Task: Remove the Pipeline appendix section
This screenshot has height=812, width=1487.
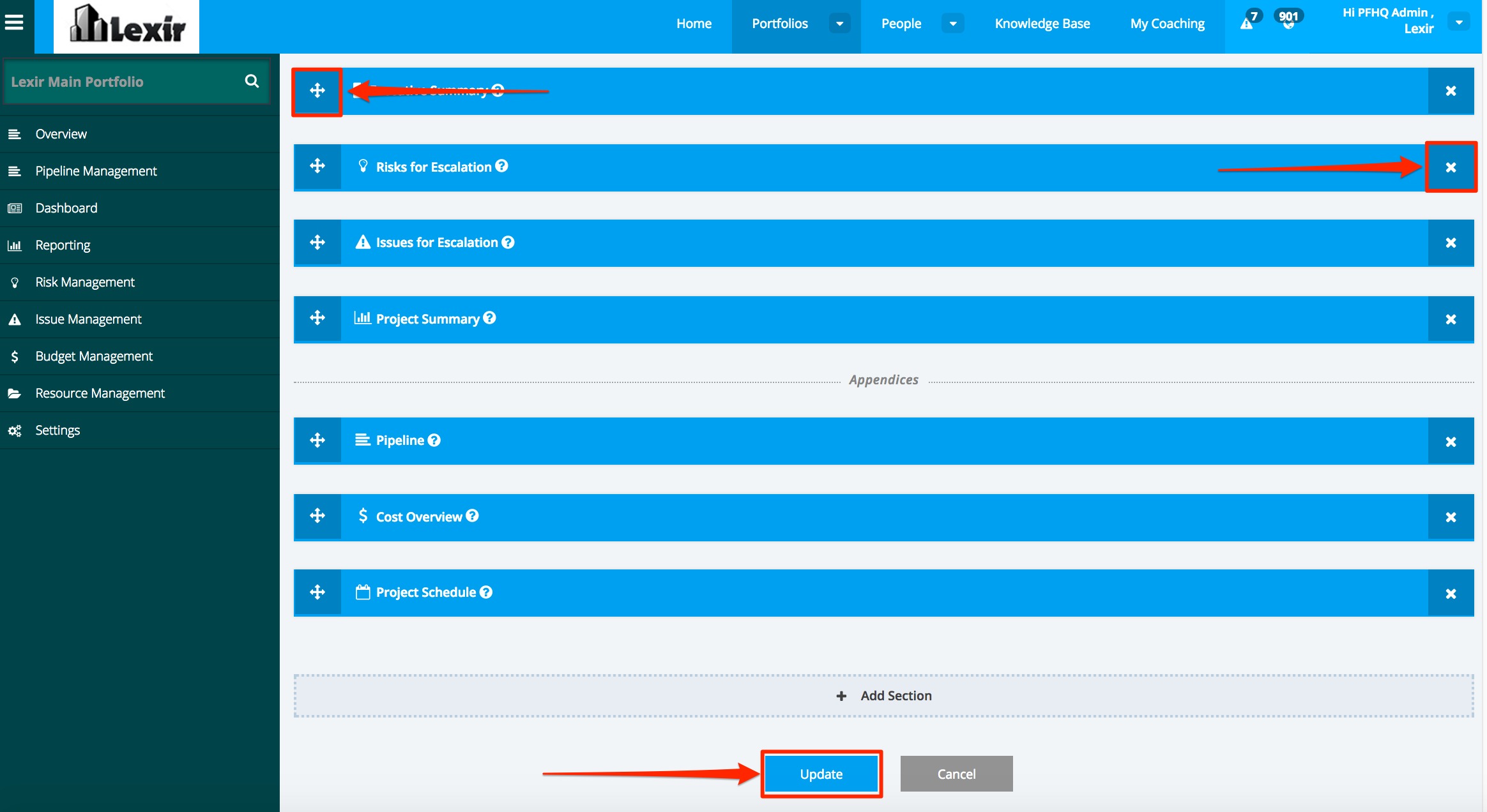Action: click(1451, 442)
